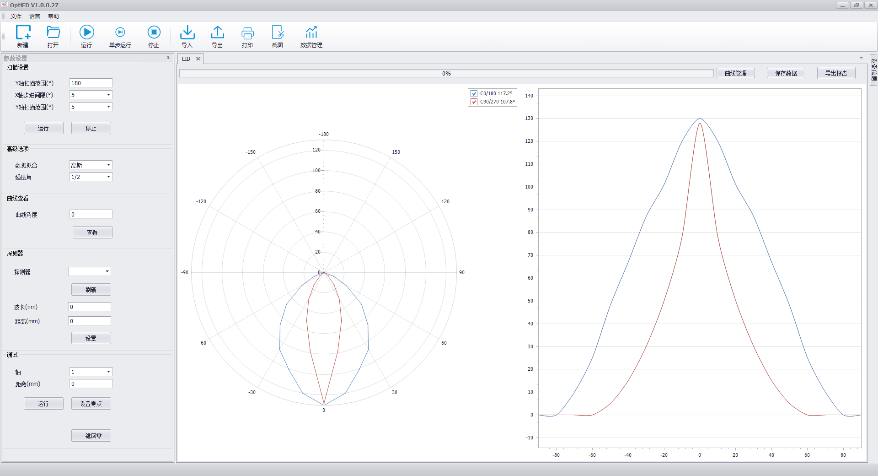Screen dimensions: 878x476
Task: Open the Settings (设置) menu
Action: click(34, 17)
